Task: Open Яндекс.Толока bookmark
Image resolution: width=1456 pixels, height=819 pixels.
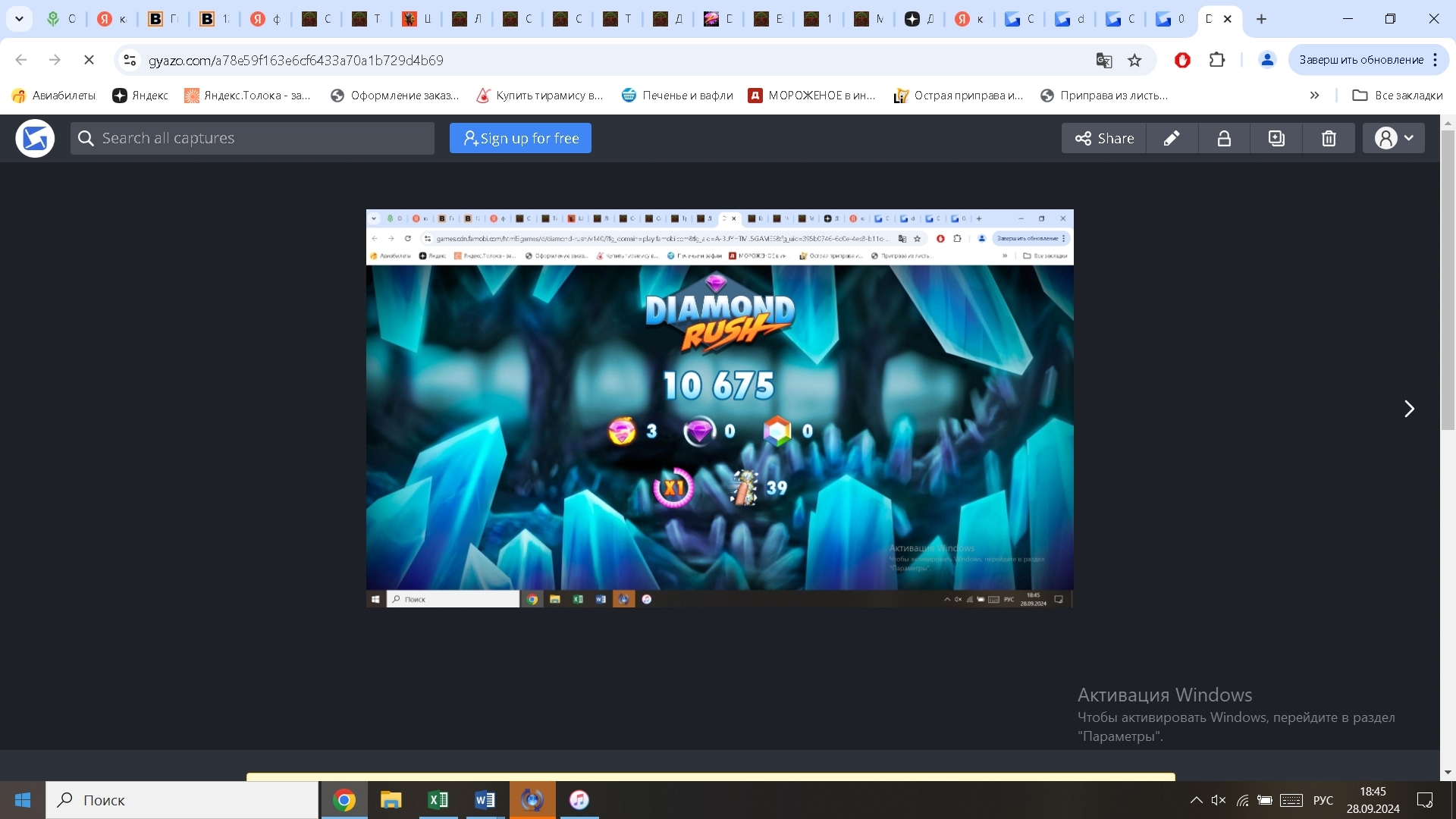Action: click(x=248, y=96)
